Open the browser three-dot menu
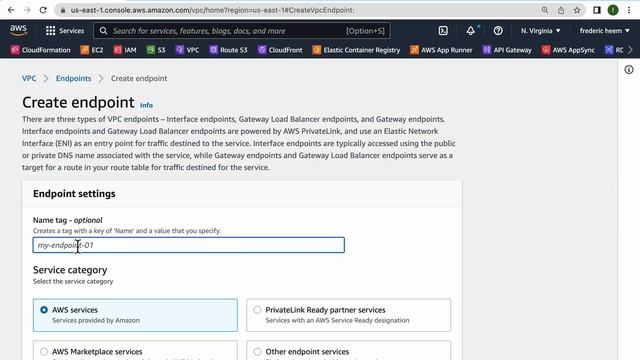The height and width of the screenshot is (360, 640). pos(629,10)
